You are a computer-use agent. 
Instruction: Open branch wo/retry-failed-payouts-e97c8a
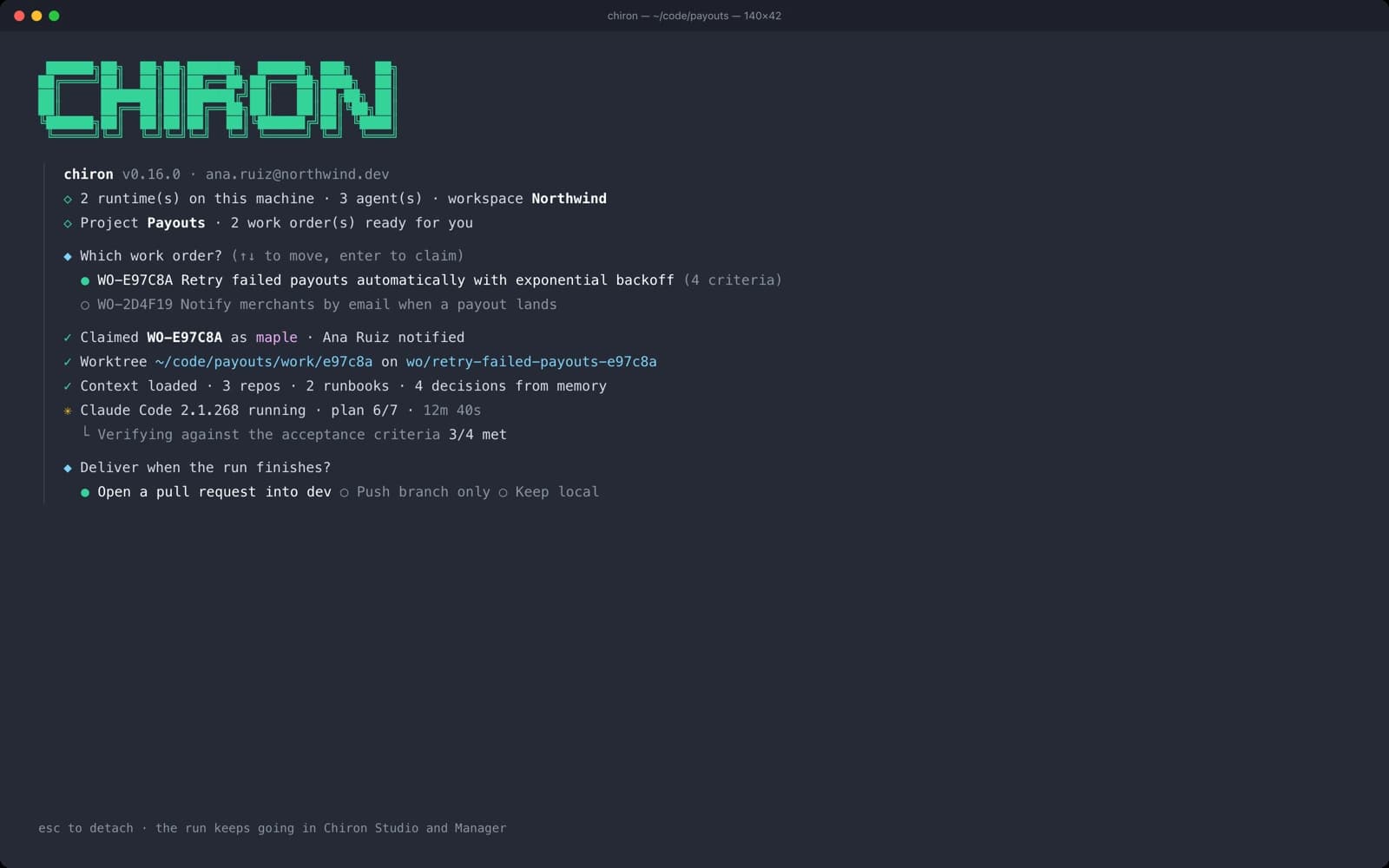(x=531, y=362)
